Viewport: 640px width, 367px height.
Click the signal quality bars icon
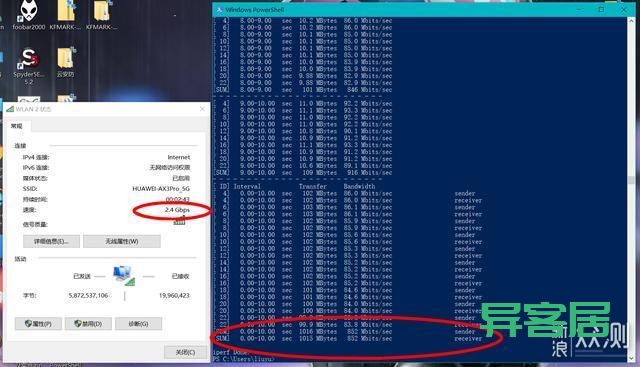(x=180, y=221)
